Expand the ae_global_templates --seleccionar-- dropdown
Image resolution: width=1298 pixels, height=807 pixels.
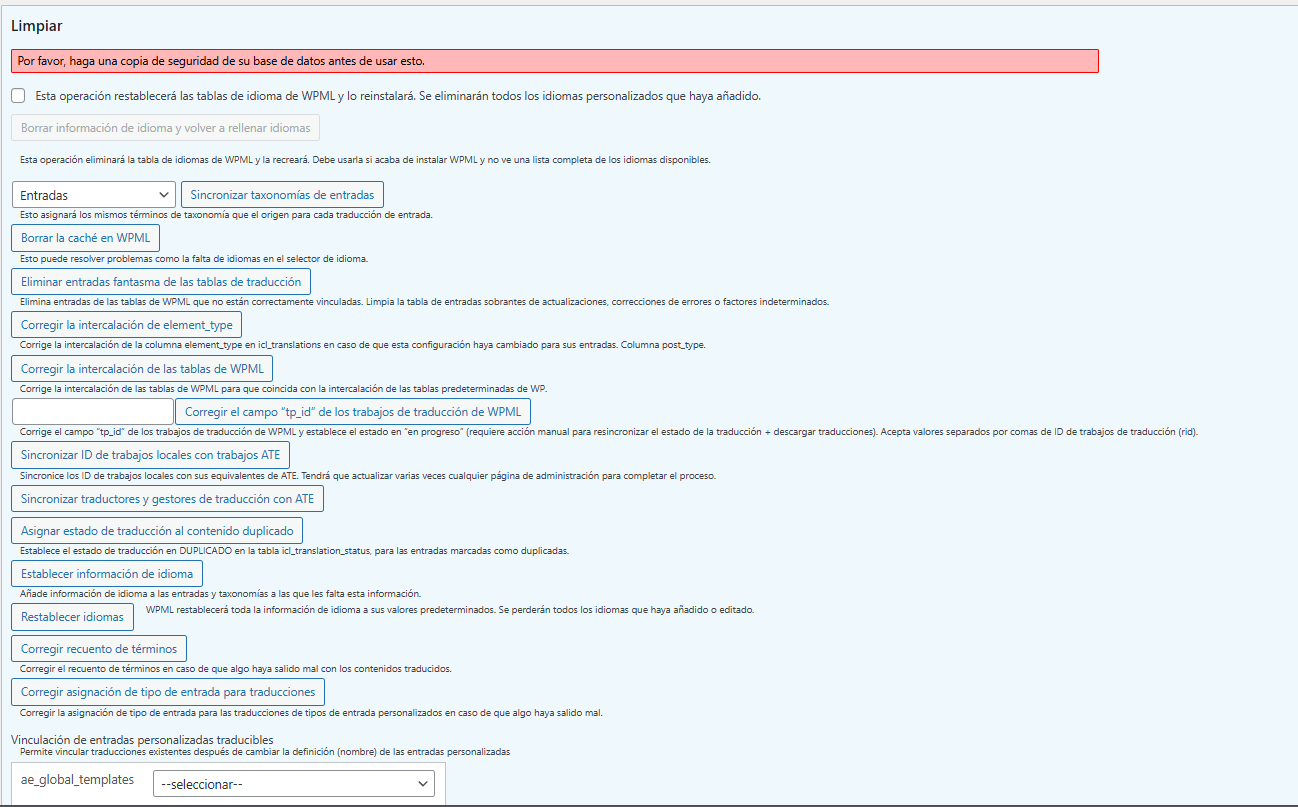[294, 784]
